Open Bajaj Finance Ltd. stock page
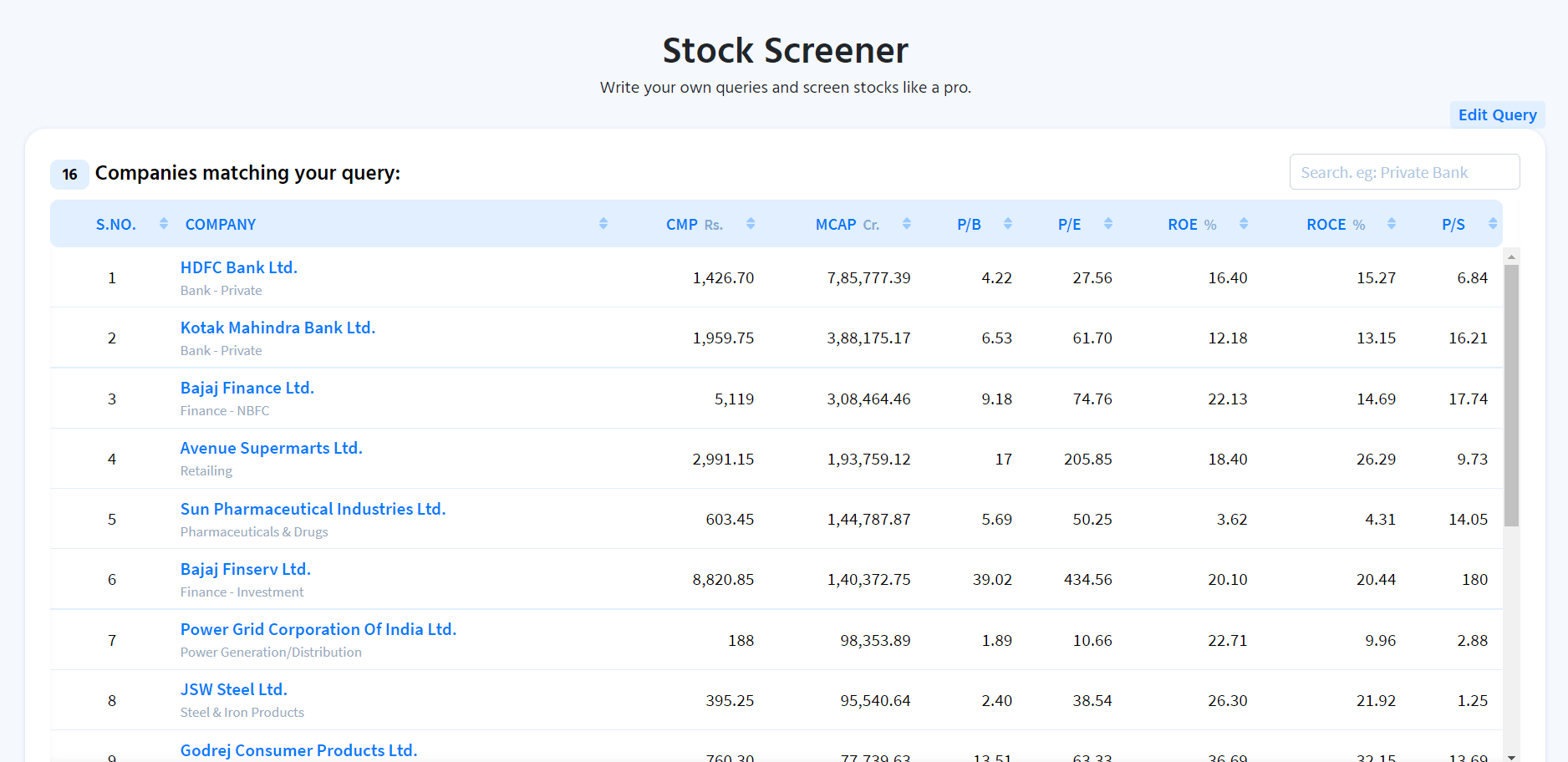 pyautogui.click(x=247, y=388)
